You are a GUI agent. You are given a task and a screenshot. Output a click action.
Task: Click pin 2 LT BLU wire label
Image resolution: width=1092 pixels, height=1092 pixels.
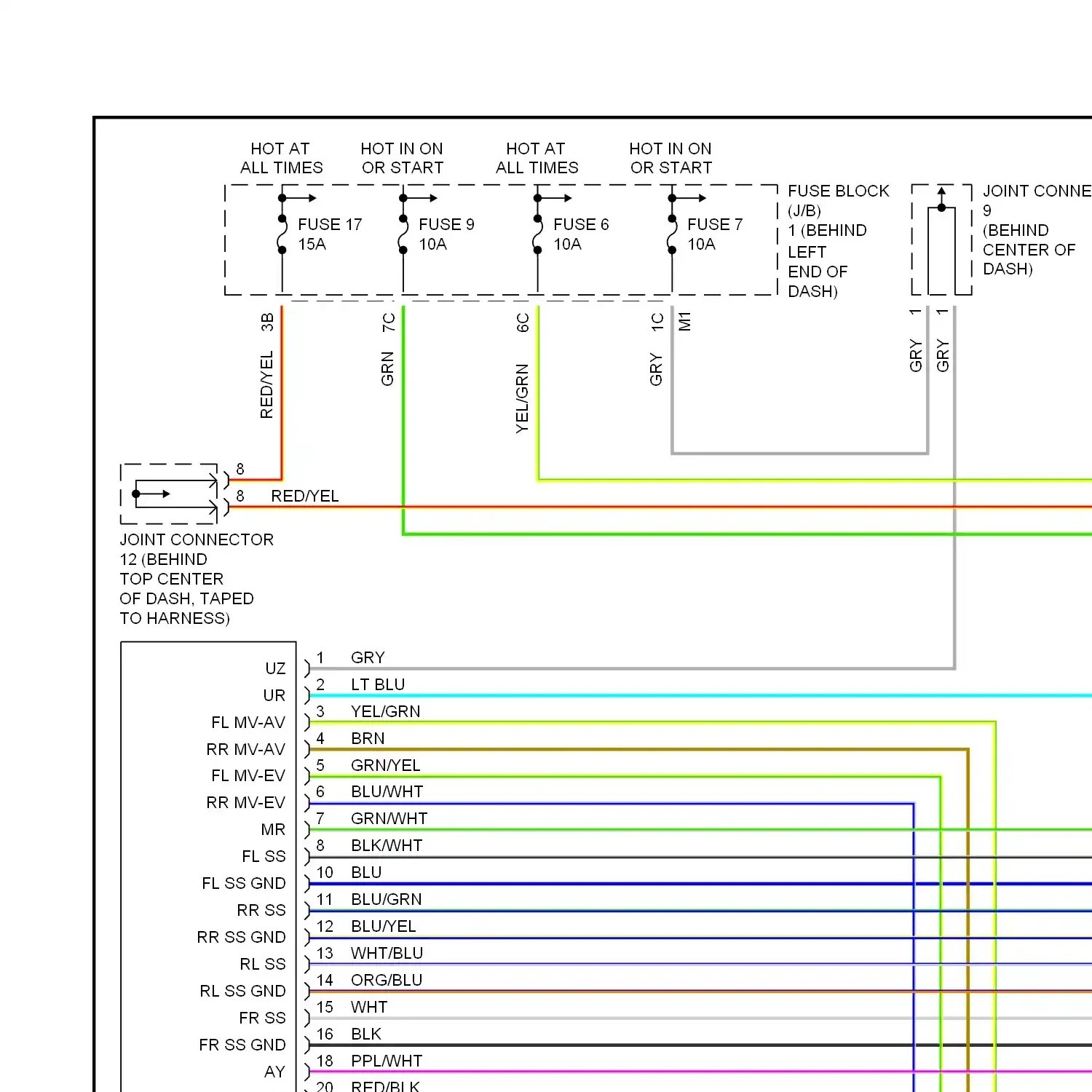378,684
